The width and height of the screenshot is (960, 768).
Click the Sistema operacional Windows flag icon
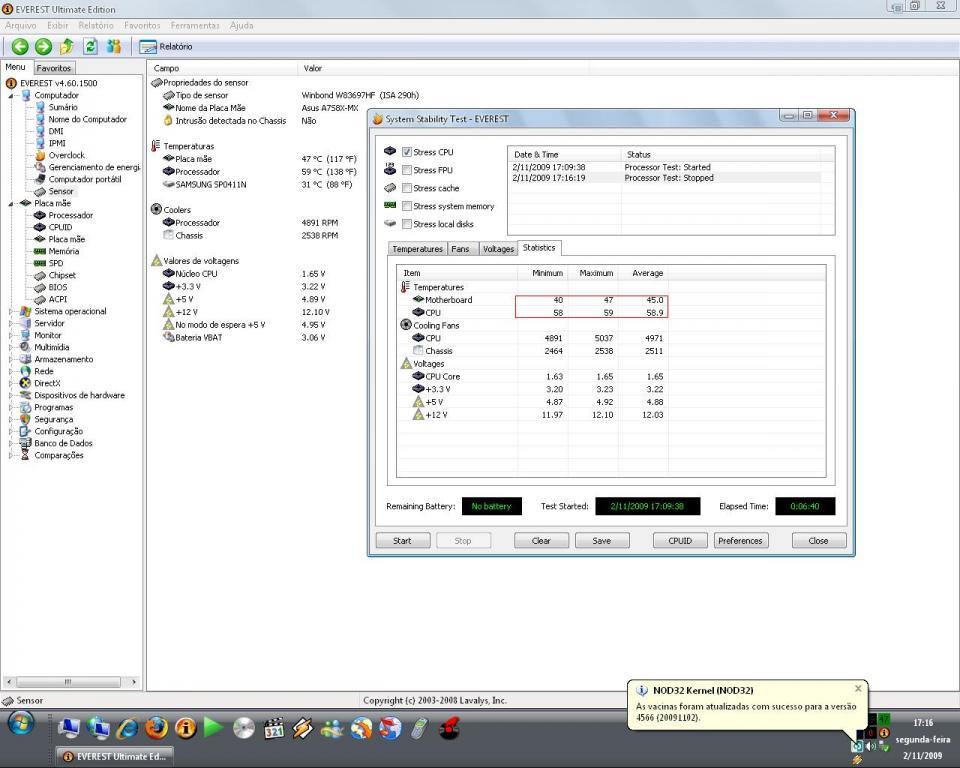point(25,311)
